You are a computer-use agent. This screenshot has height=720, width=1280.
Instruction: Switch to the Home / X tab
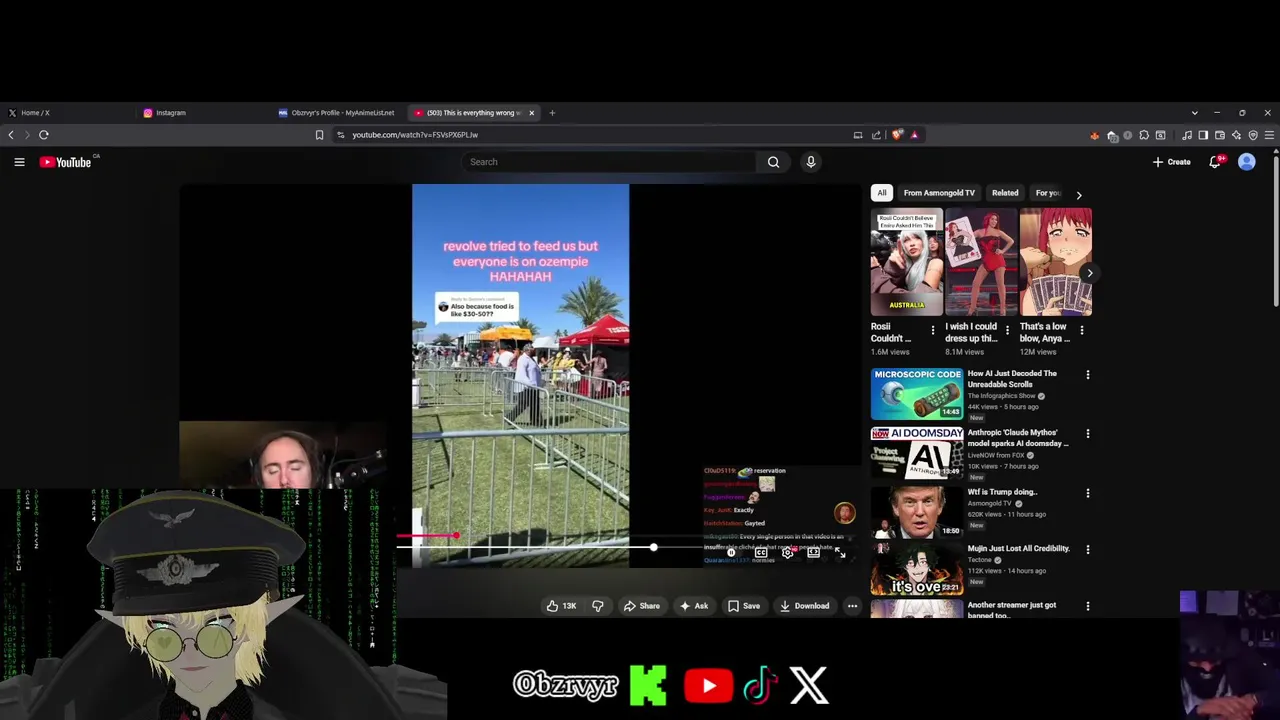[x=68, y=113]
